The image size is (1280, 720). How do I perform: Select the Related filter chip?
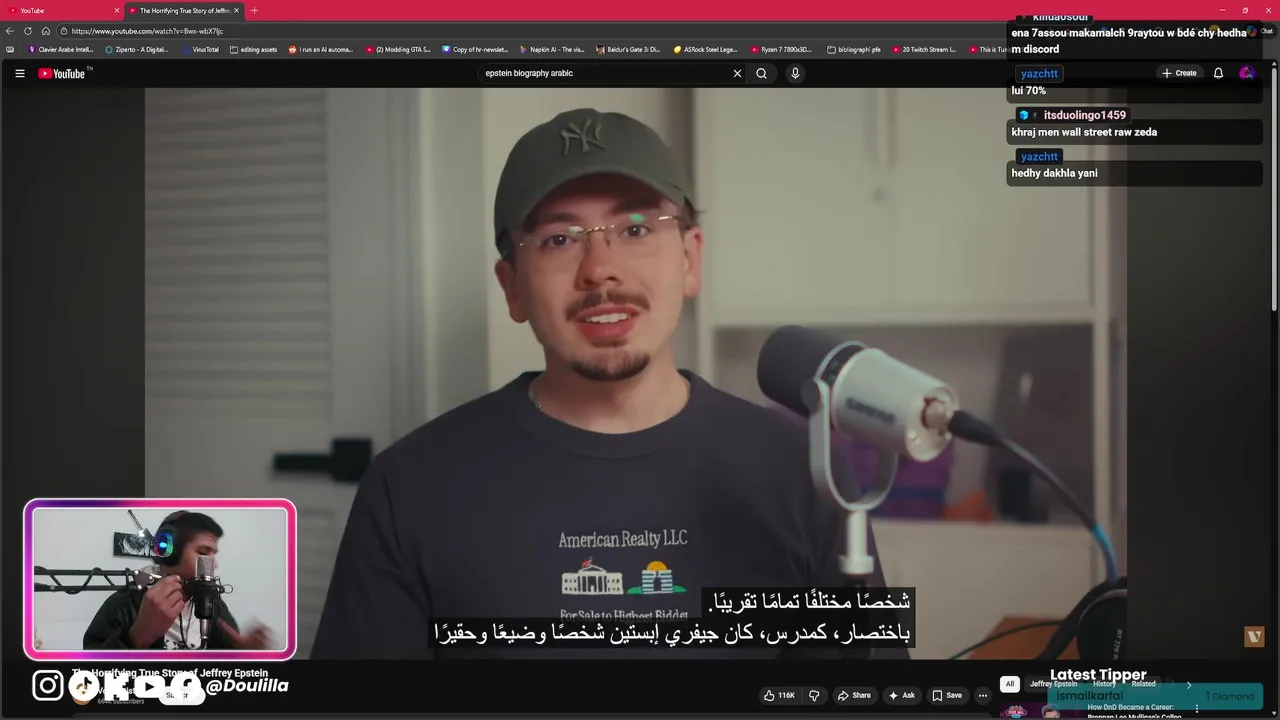[x=1143, y=684]
